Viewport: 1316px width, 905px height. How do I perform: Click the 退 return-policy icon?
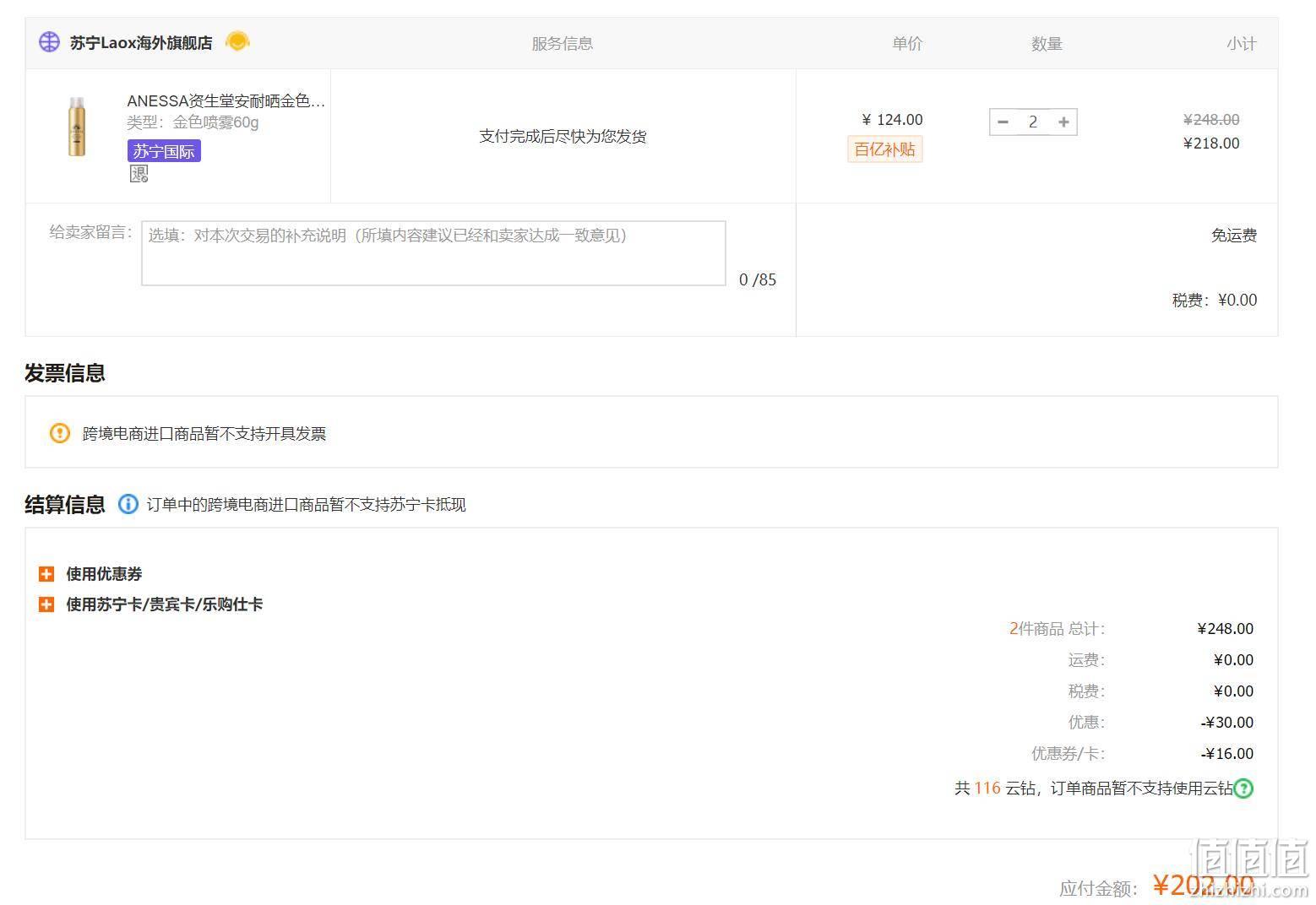(139, 174)
